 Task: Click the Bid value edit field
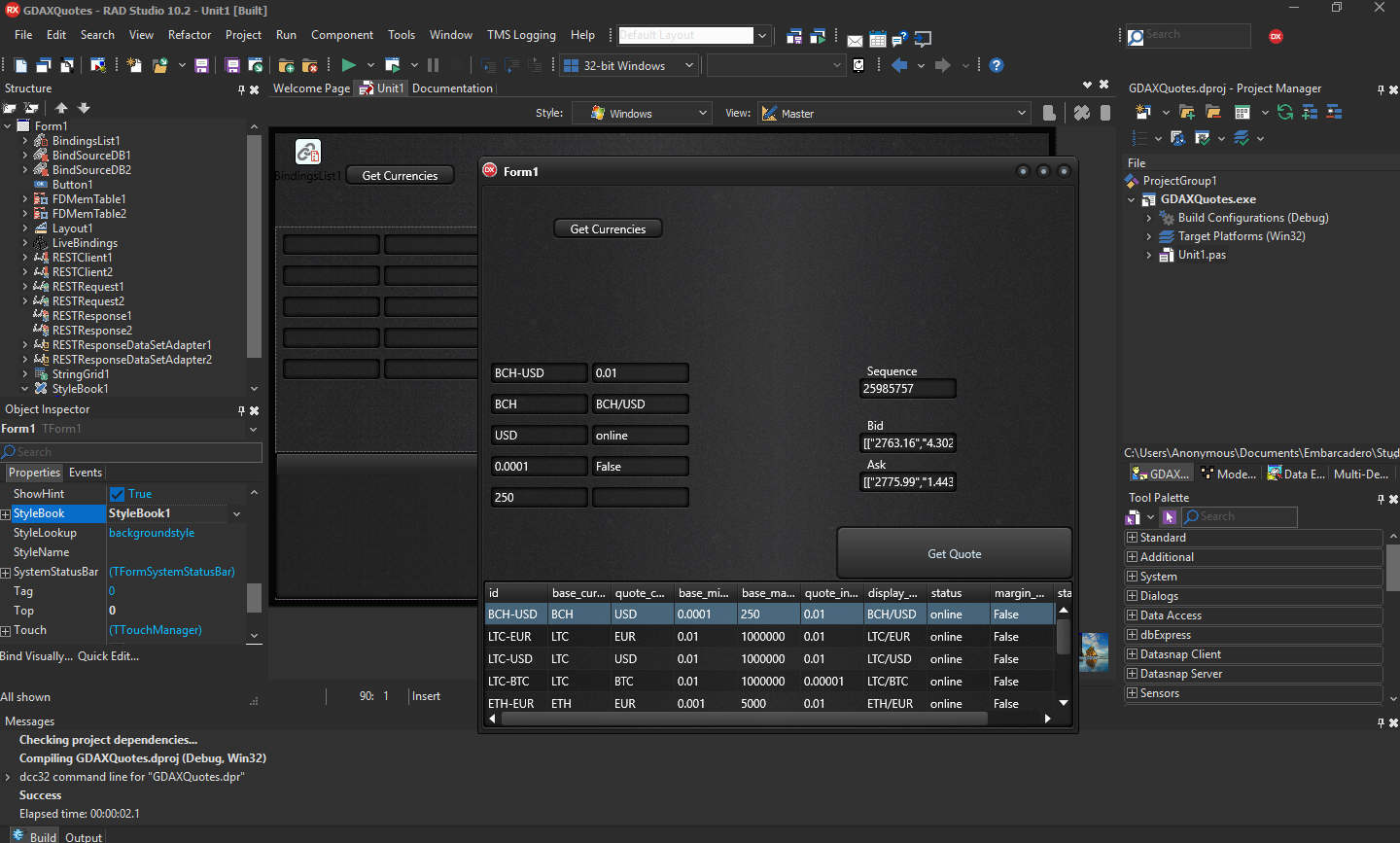[x=908, y=443]
